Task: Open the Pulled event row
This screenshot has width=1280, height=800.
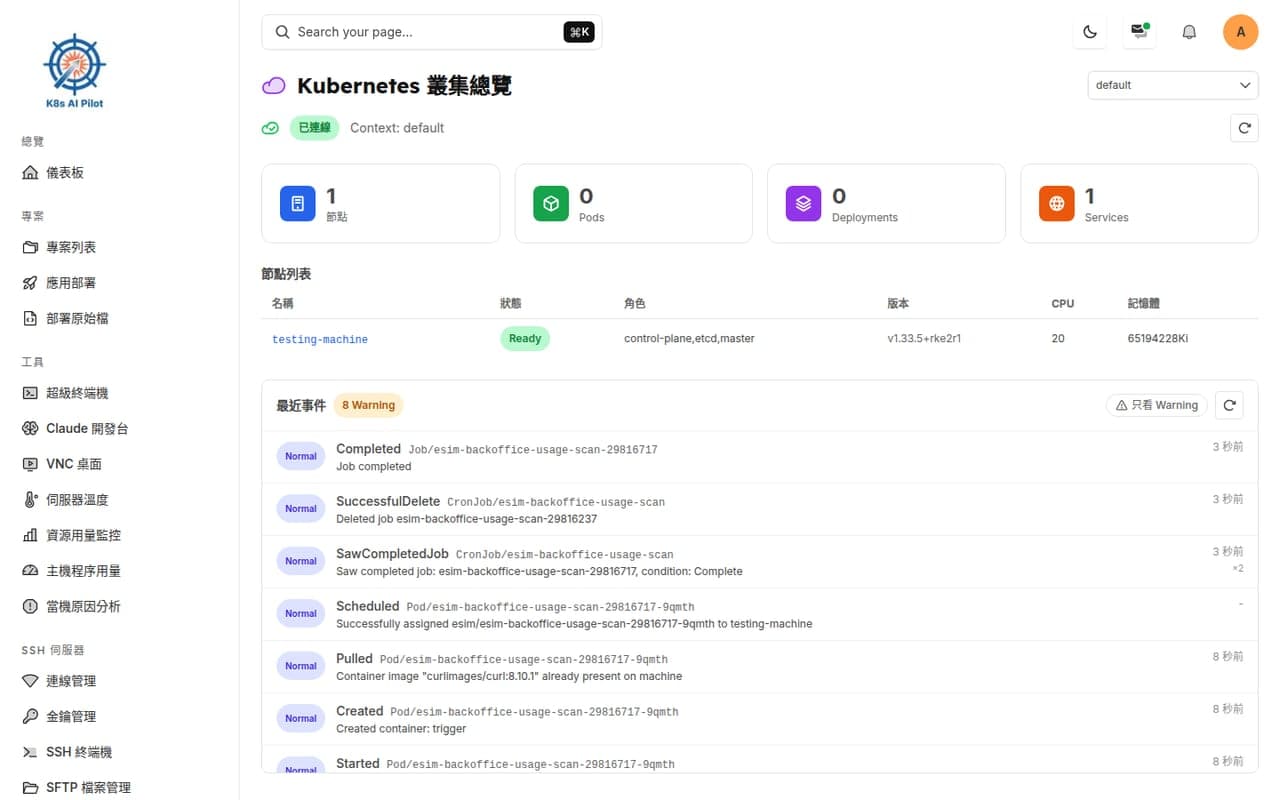Action: (760, 667)
